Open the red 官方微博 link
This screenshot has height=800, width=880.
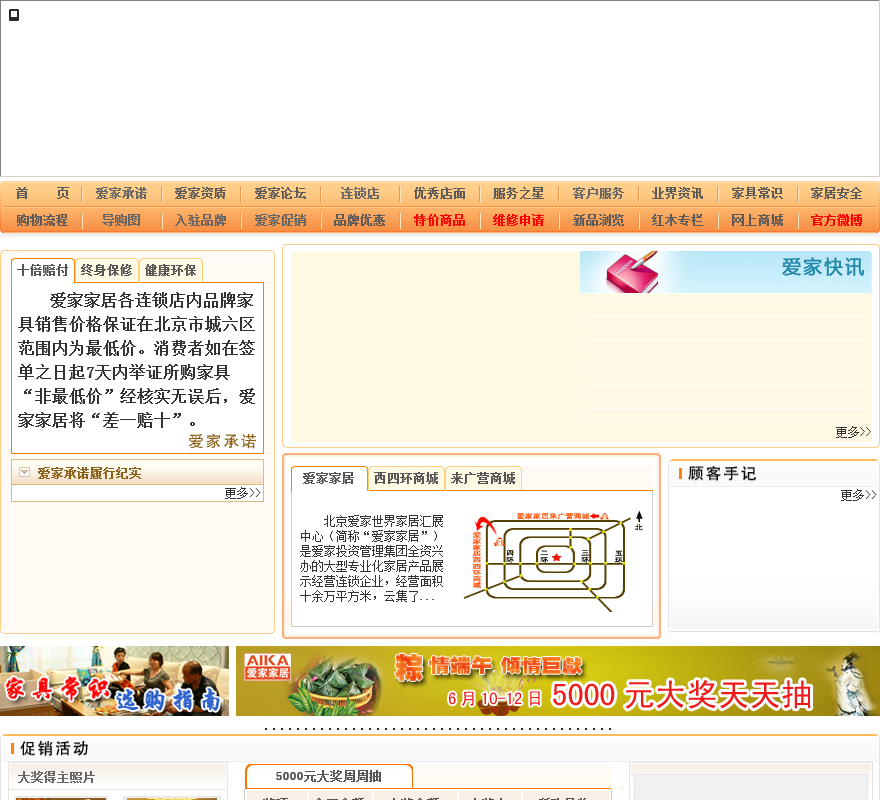pyautogui.click(x=836, y=220)
